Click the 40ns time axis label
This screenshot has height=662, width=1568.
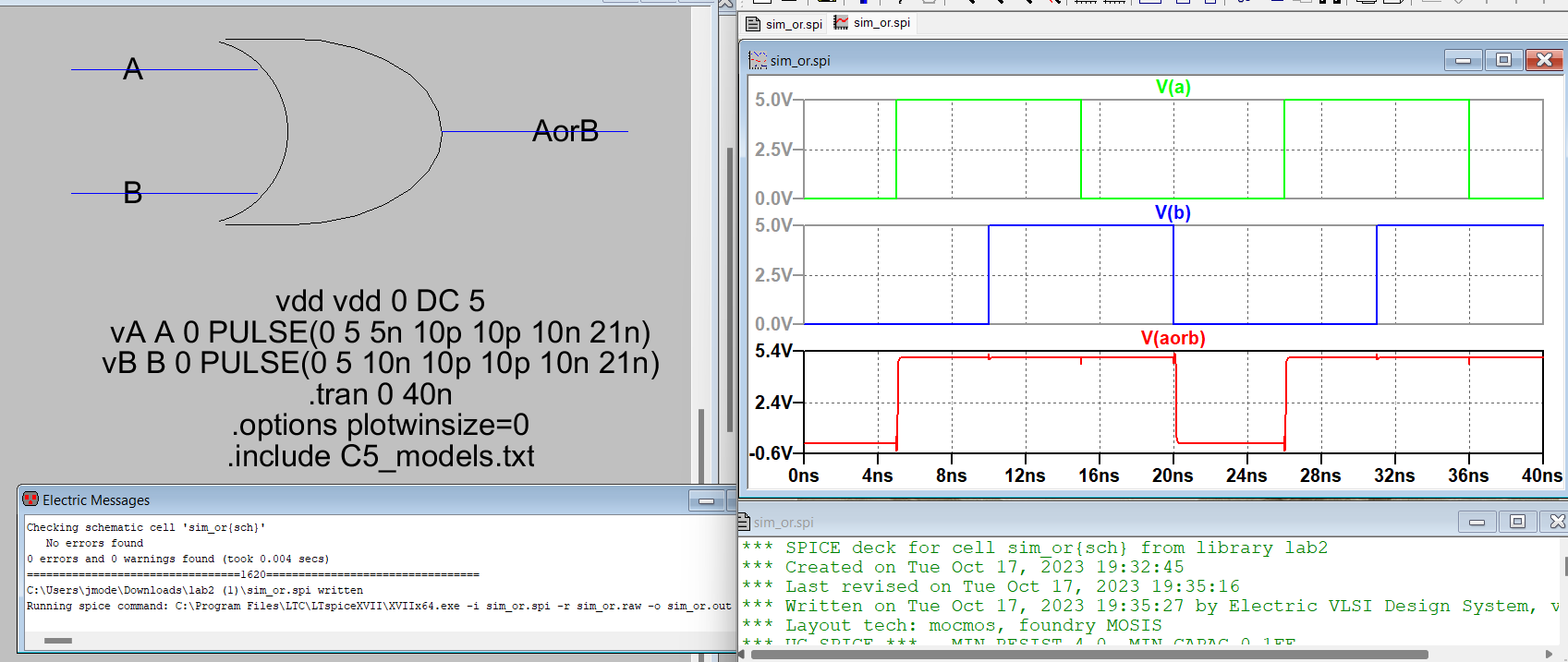click(x=1542, y=475)
